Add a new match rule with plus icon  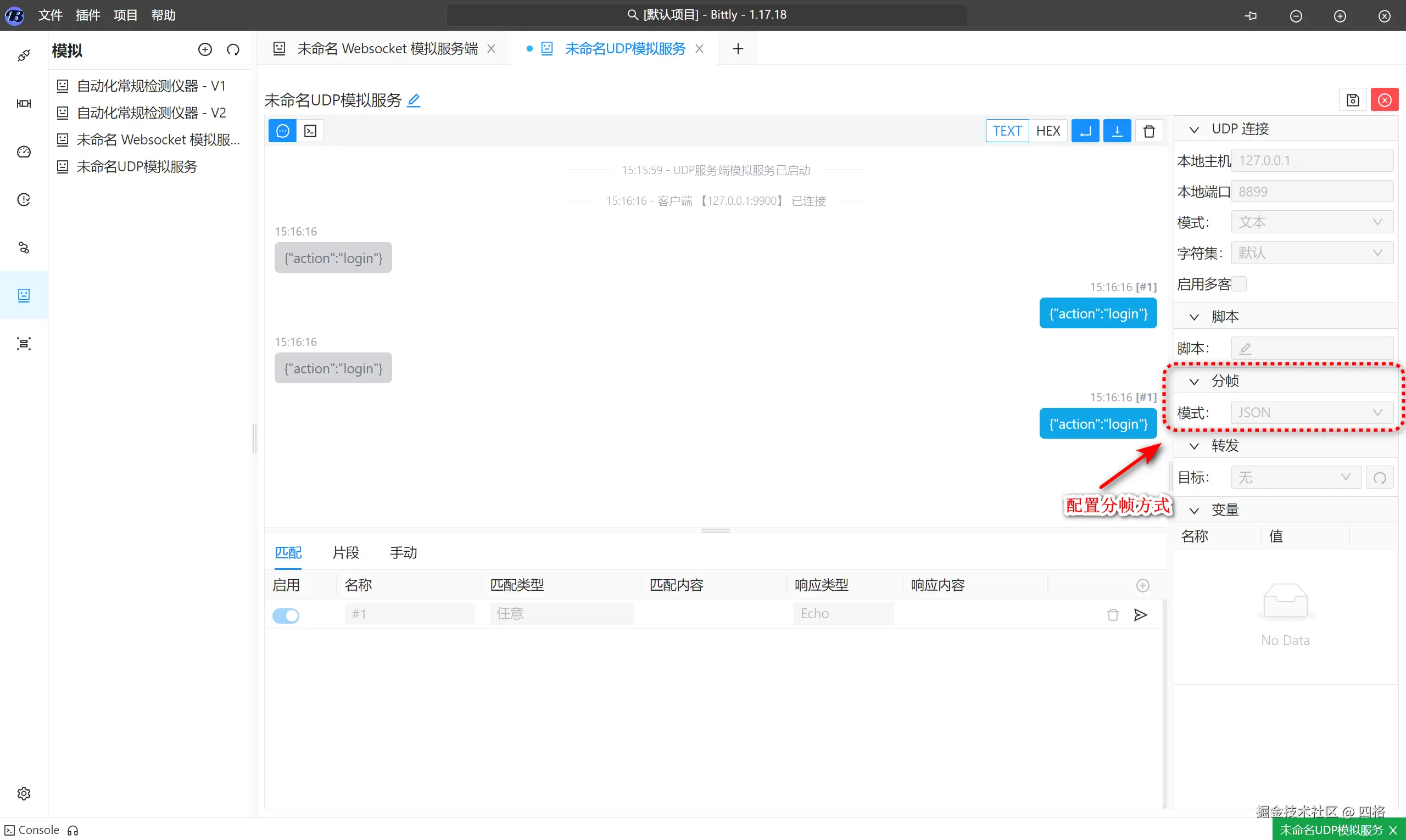click(x=1143, y=585)
